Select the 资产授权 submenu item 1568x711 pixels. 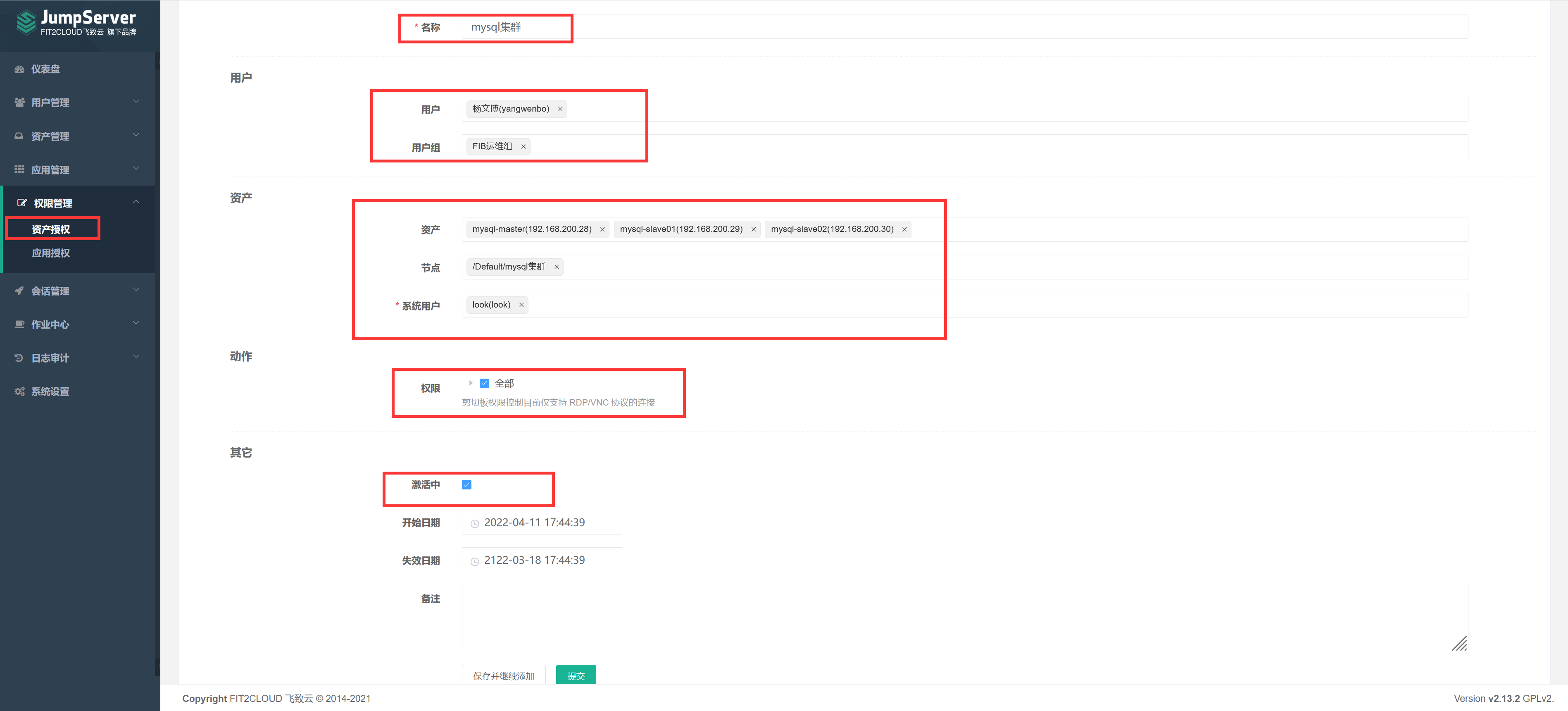pos(51,229)
